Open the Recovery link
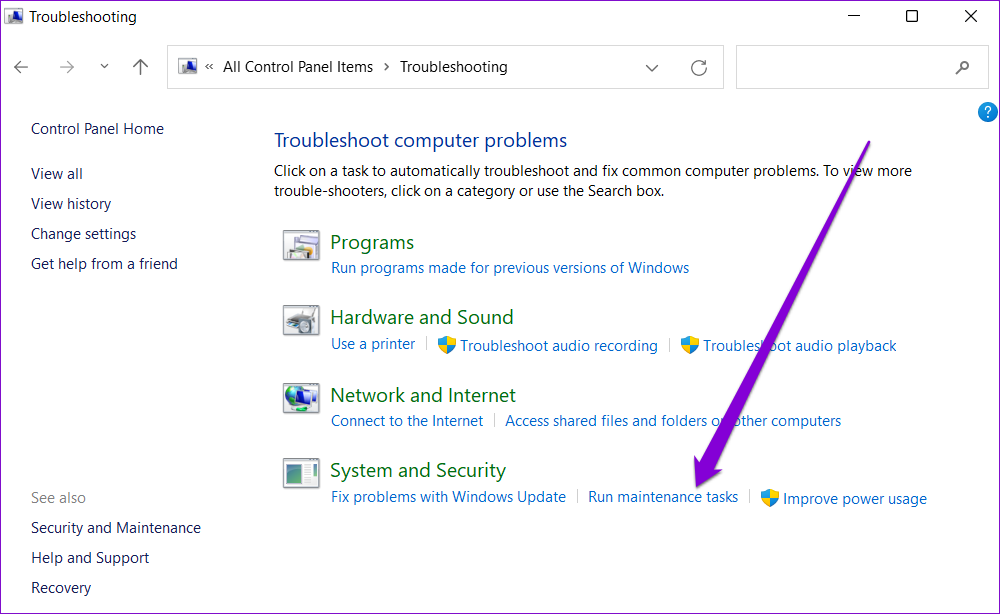Screen dimensions: 1000x614 [x=61, y=588]
